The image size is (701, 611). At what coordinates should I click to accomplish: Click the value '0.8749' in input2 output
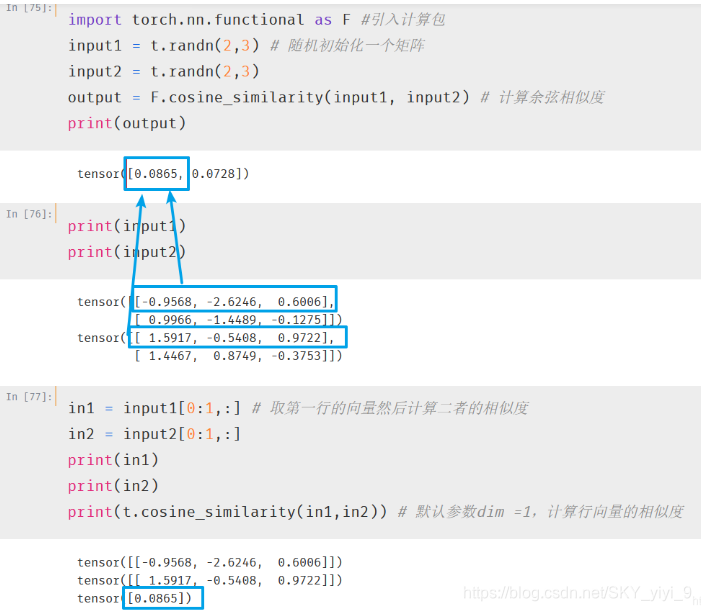(x=234, y=356)
